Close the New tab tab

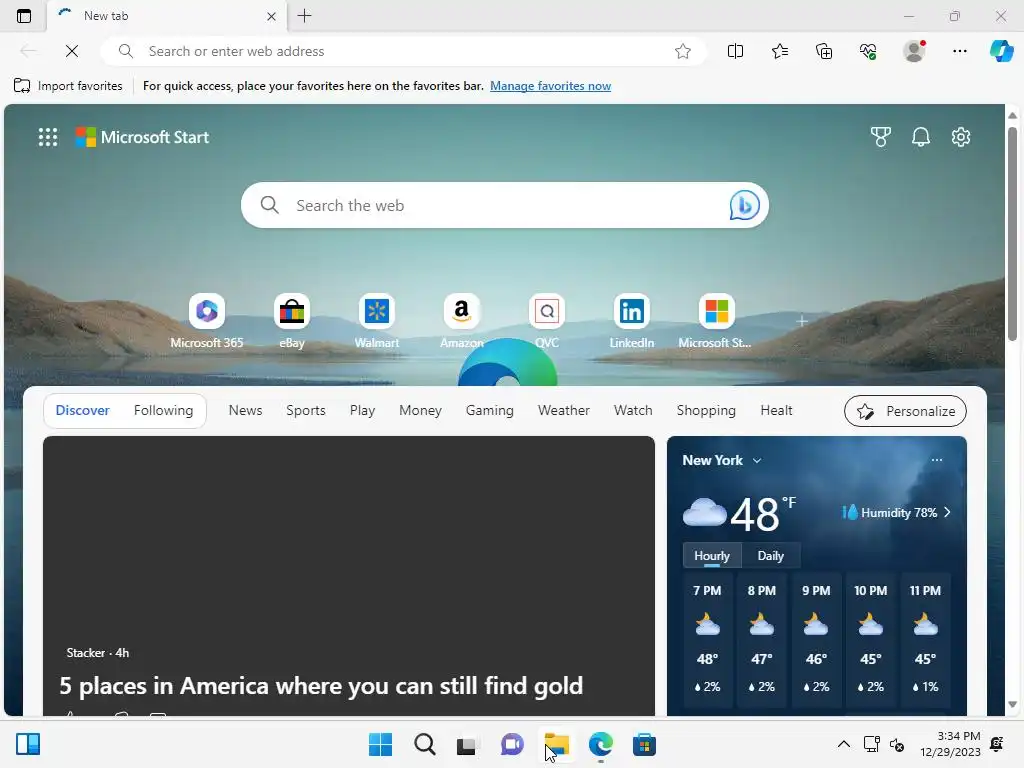pos(272,16)
